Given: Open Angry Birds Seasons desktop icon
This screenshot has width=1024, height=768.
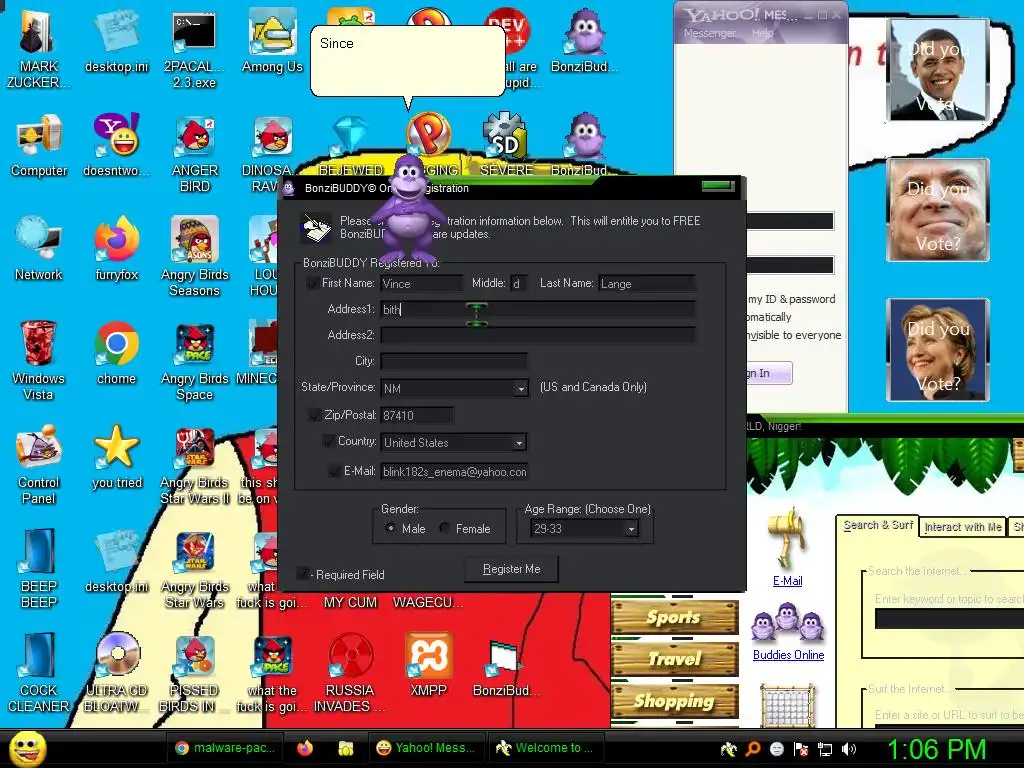Looking at the screenshot, I should (195, 257).
